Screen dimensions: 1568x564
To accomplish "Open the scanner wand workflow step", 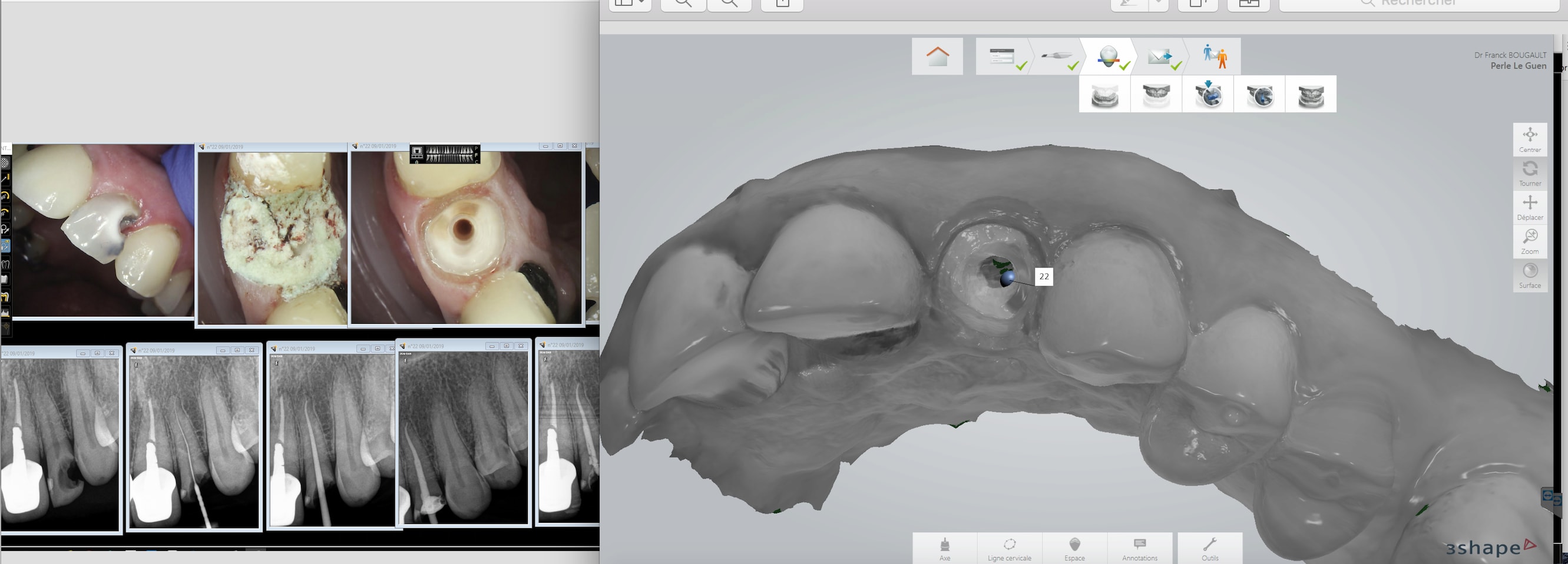I will click(1057, 57).
